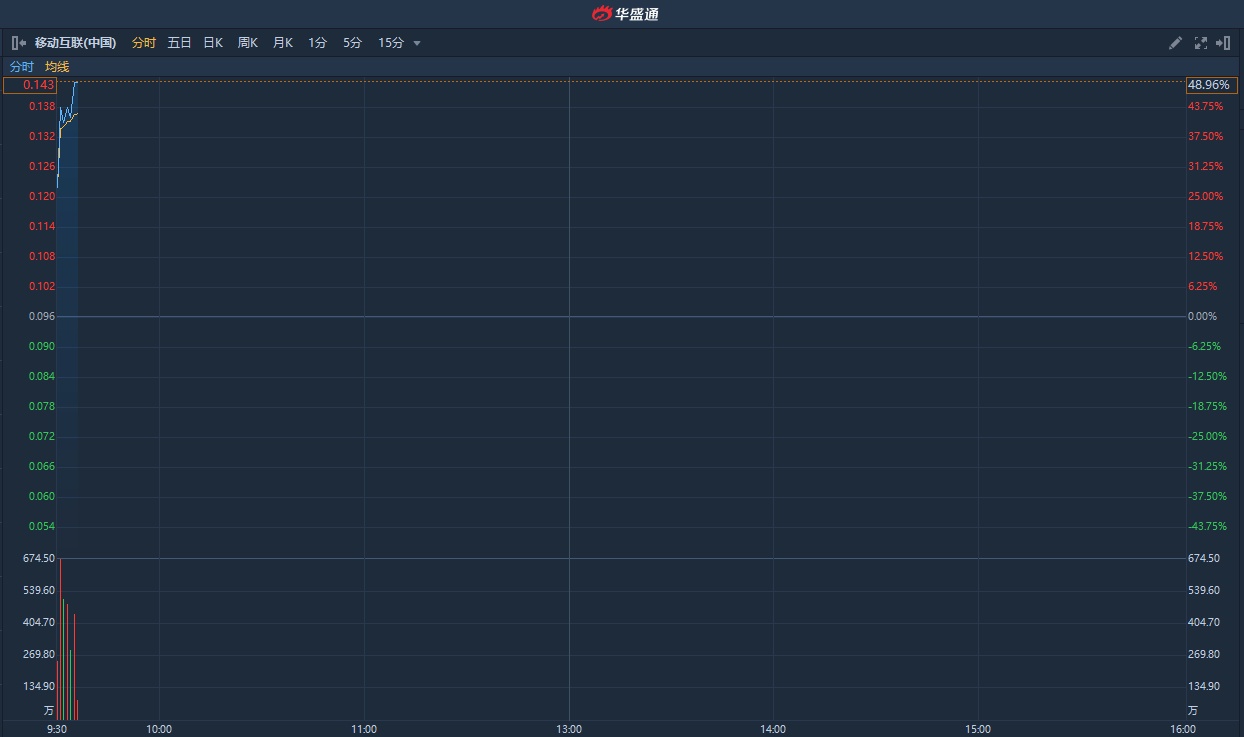Select the 月K monthly candlestick view
The image size is (1244, 737).
click(282, 43)
